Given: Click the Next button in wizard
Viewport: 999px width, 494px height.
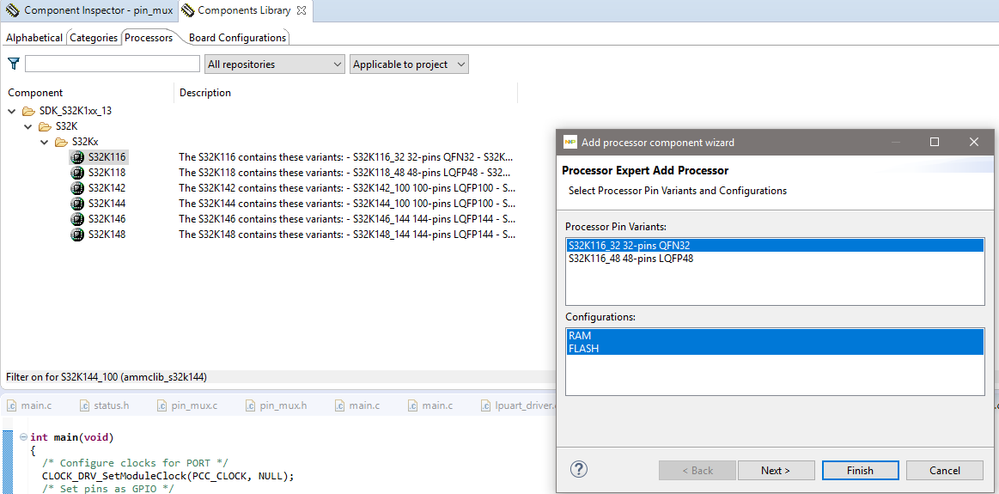Looking at the screenshot, I should (x=775, y=470).
